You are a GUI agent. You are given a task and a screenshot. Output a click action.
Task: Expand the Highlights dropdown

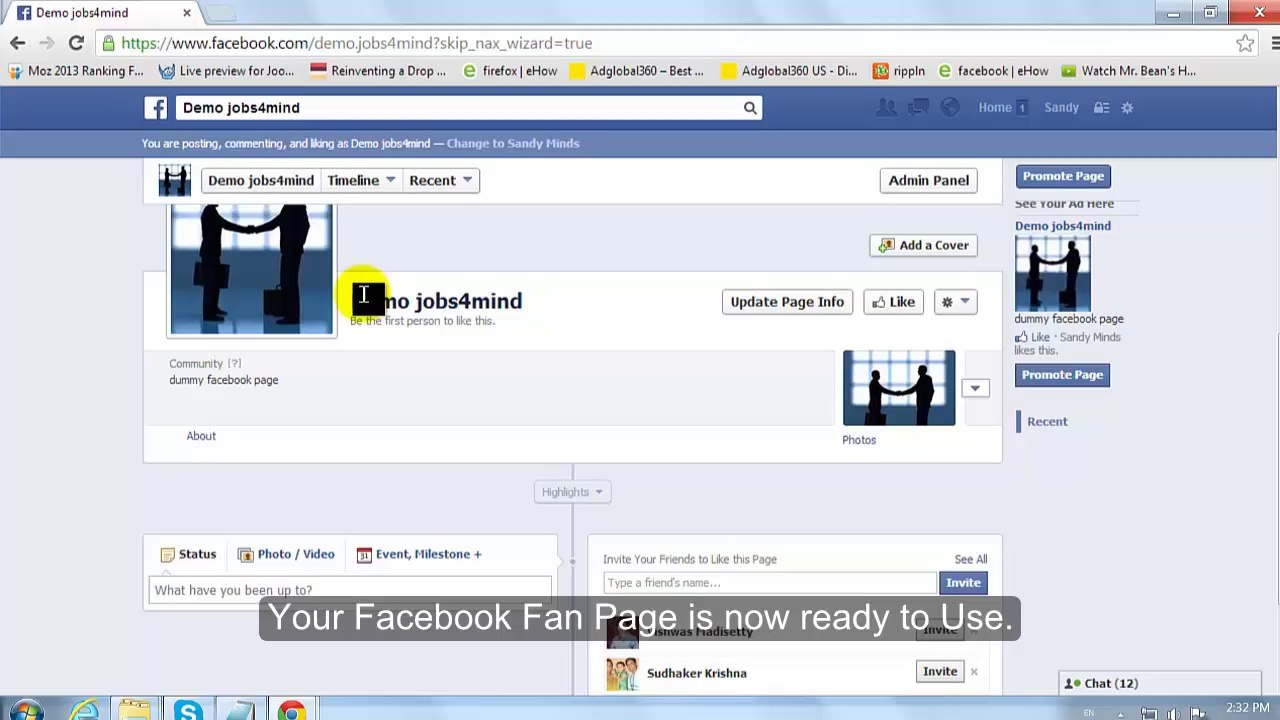573,492
